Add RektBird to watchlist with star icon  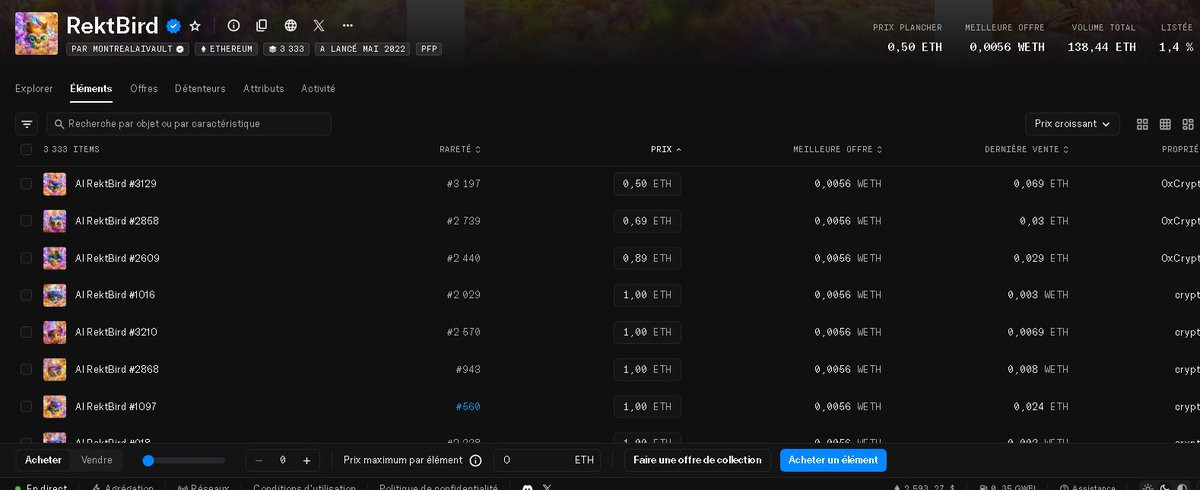[195, 25]
